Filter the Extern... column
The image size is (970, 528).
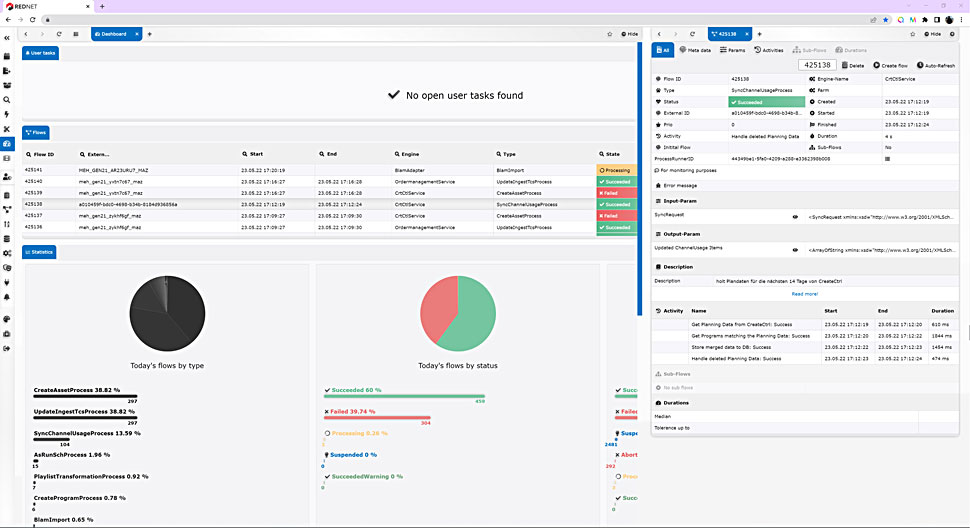[82, 154]
